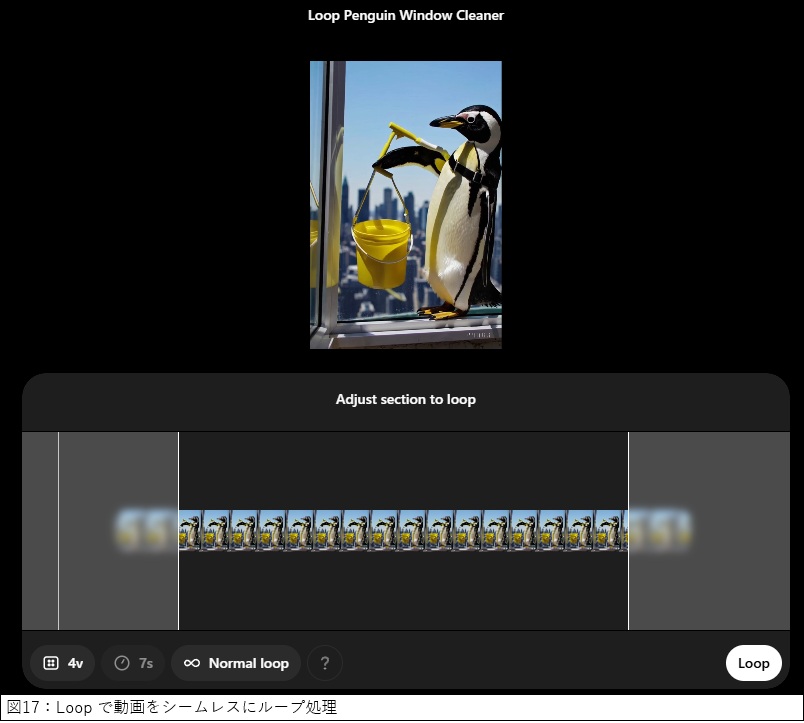Select the right trim handle of the loop section
804x723 pixels.
tap(628, 530)
